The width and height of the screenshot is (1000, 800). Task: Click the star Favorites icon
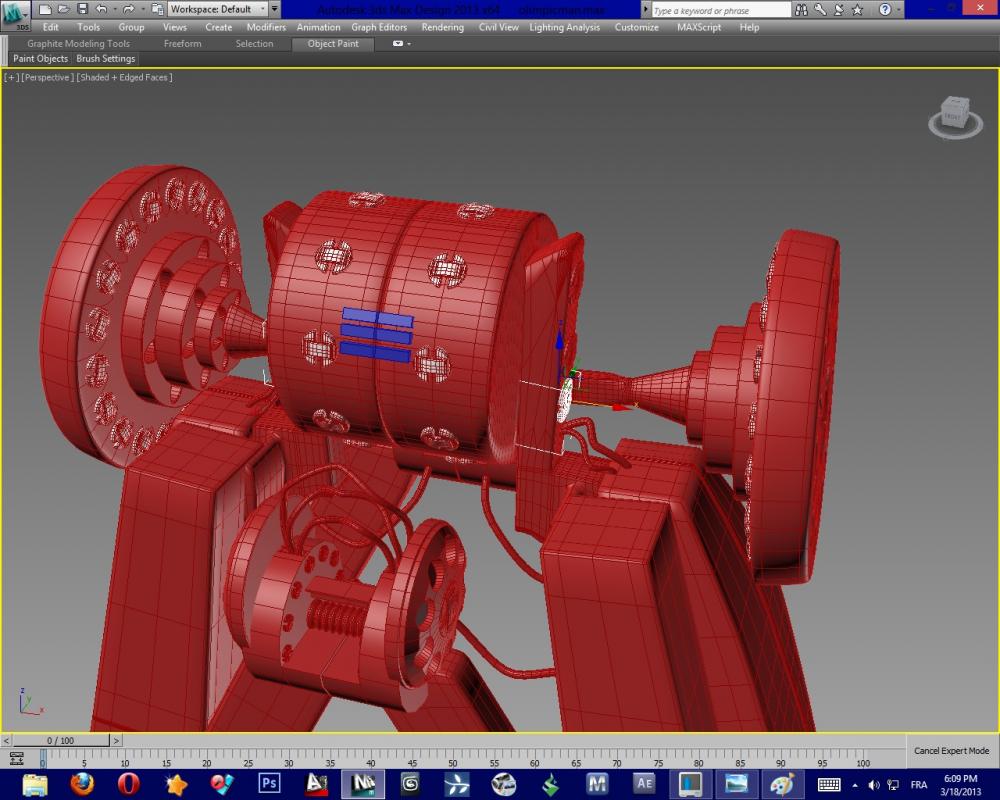pos(857,10)
